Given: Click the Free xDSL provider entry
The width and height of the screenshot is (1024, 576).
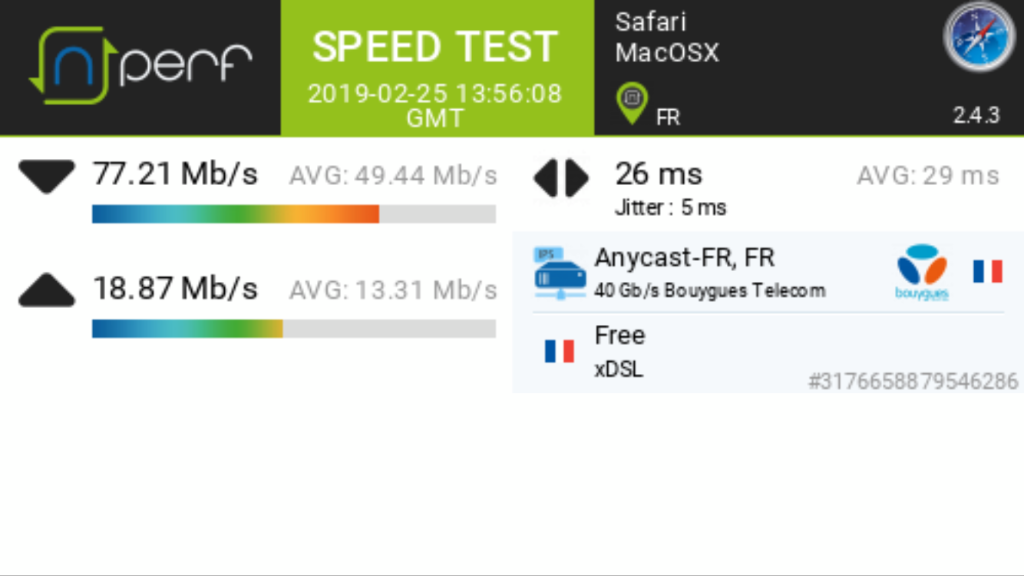Looking at the screenshot, I should point(620,351).
